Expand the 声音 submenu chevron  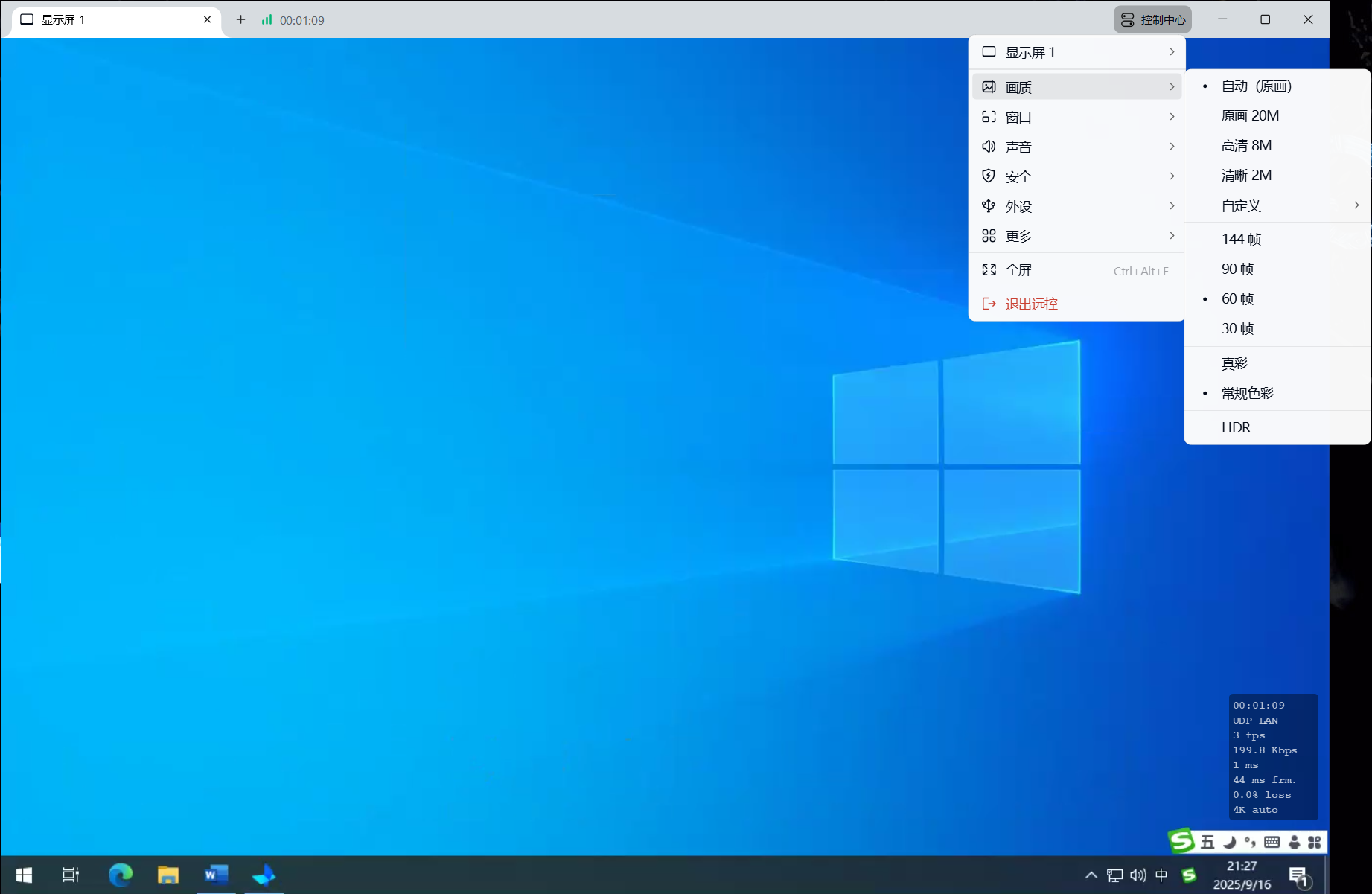[1172, 147]
